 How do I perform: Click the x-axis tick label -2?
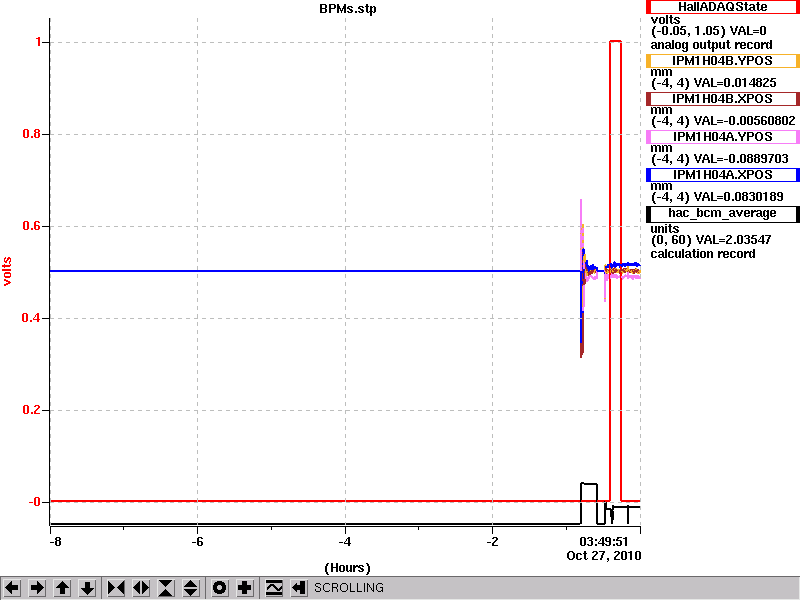[x=492, y=541]
